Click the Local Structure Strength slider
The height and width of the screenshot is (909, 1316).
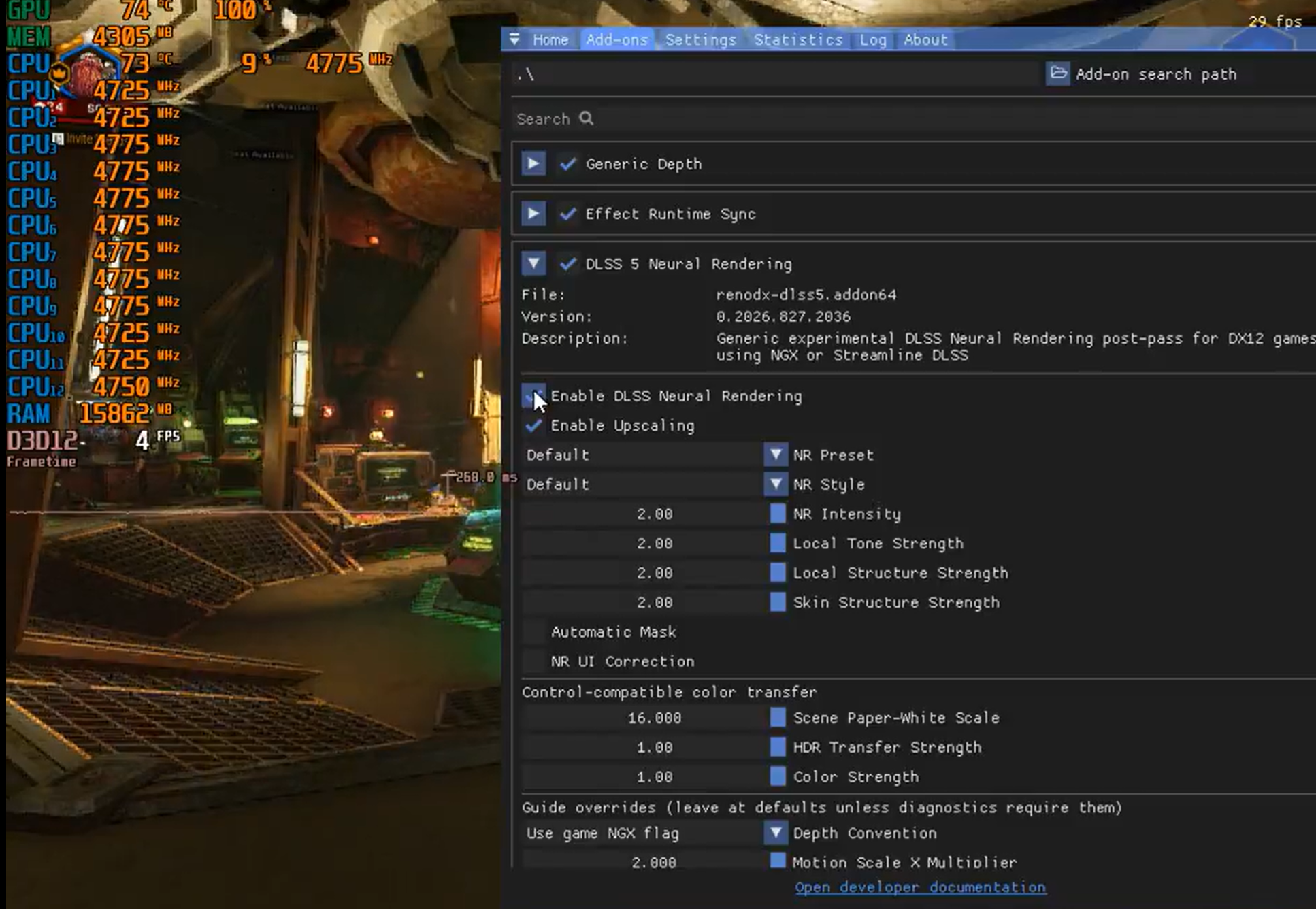(655, 573)
